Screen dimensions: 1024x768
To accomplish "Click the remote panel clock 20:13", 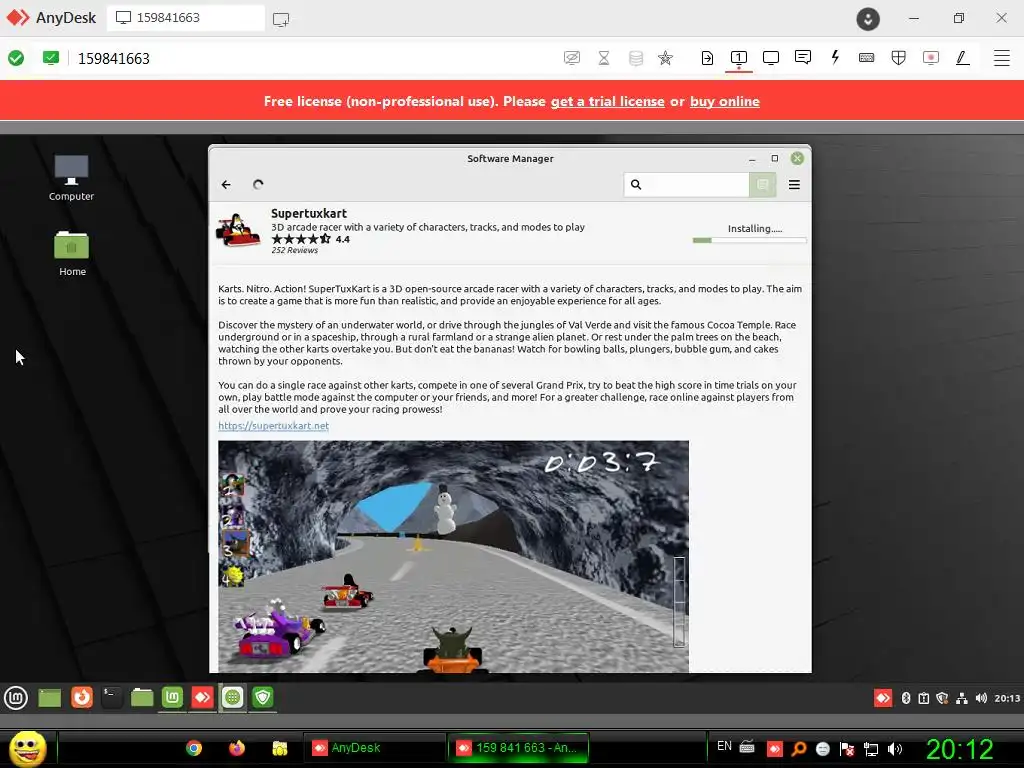I will click(1007, 698).
